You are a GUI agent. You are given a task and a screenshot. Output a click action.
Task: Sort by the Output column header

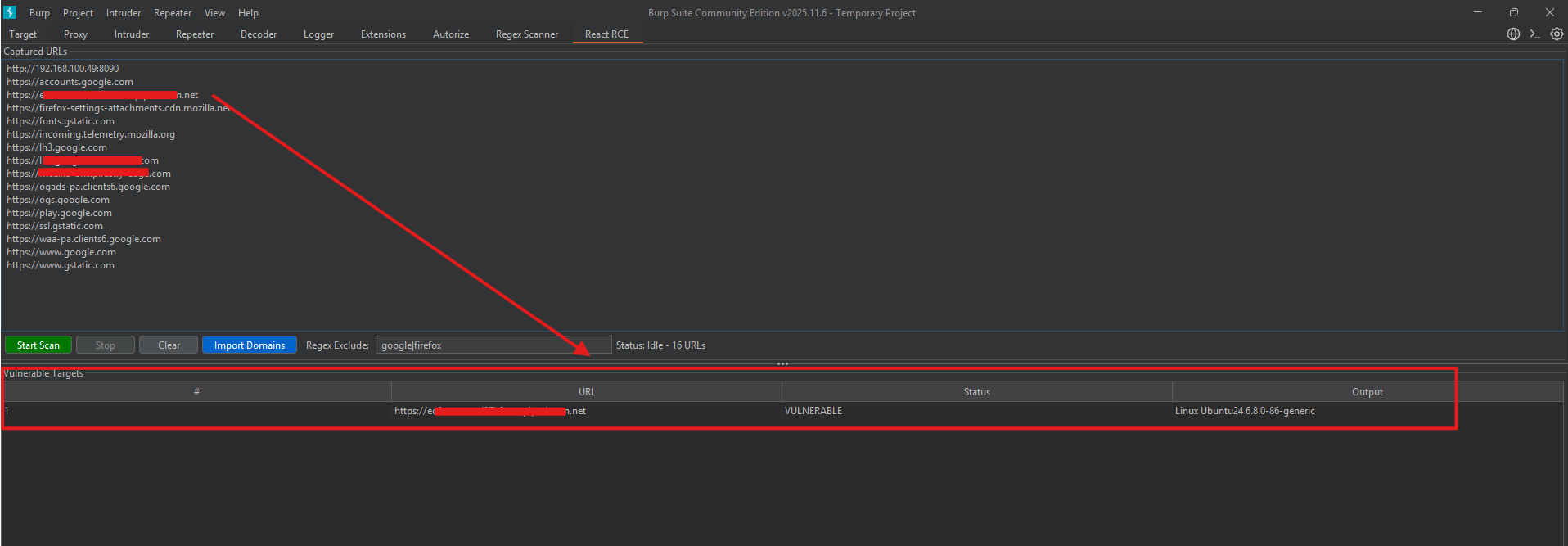[x=1367, y=392]
